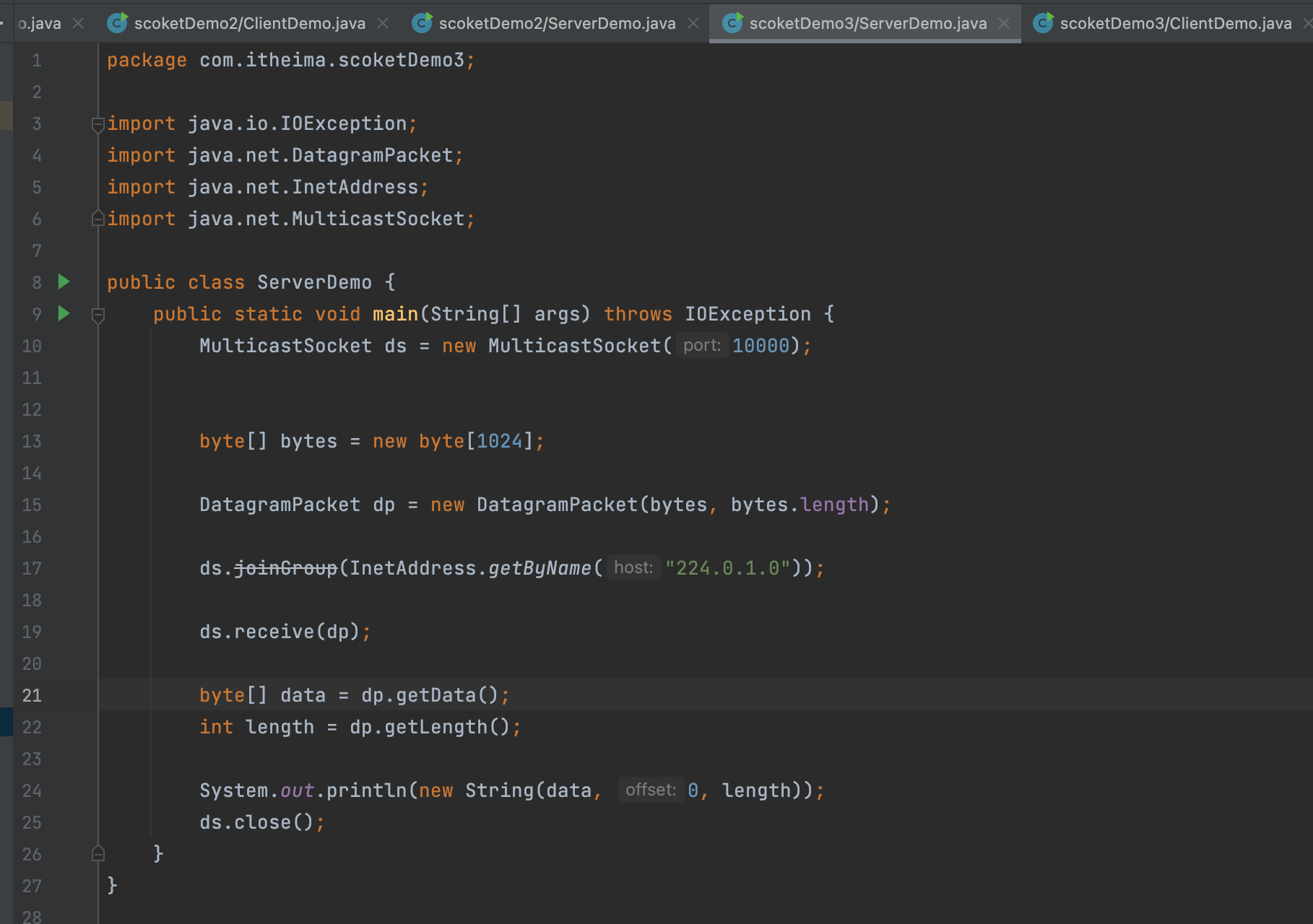Click the offset: parameter hint on line 24
1313x924 pixels.
point(651,790)
